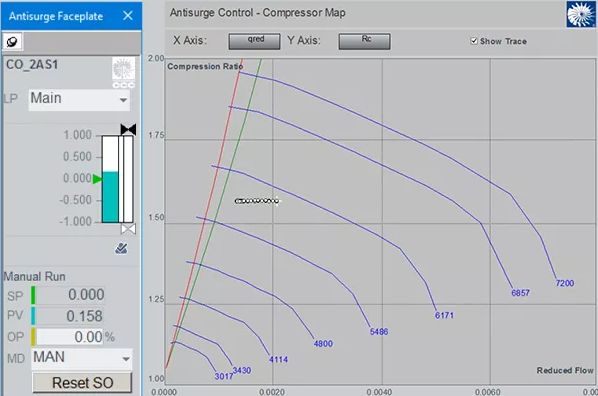Click the 4800 speed curve label

coord(323,344)
